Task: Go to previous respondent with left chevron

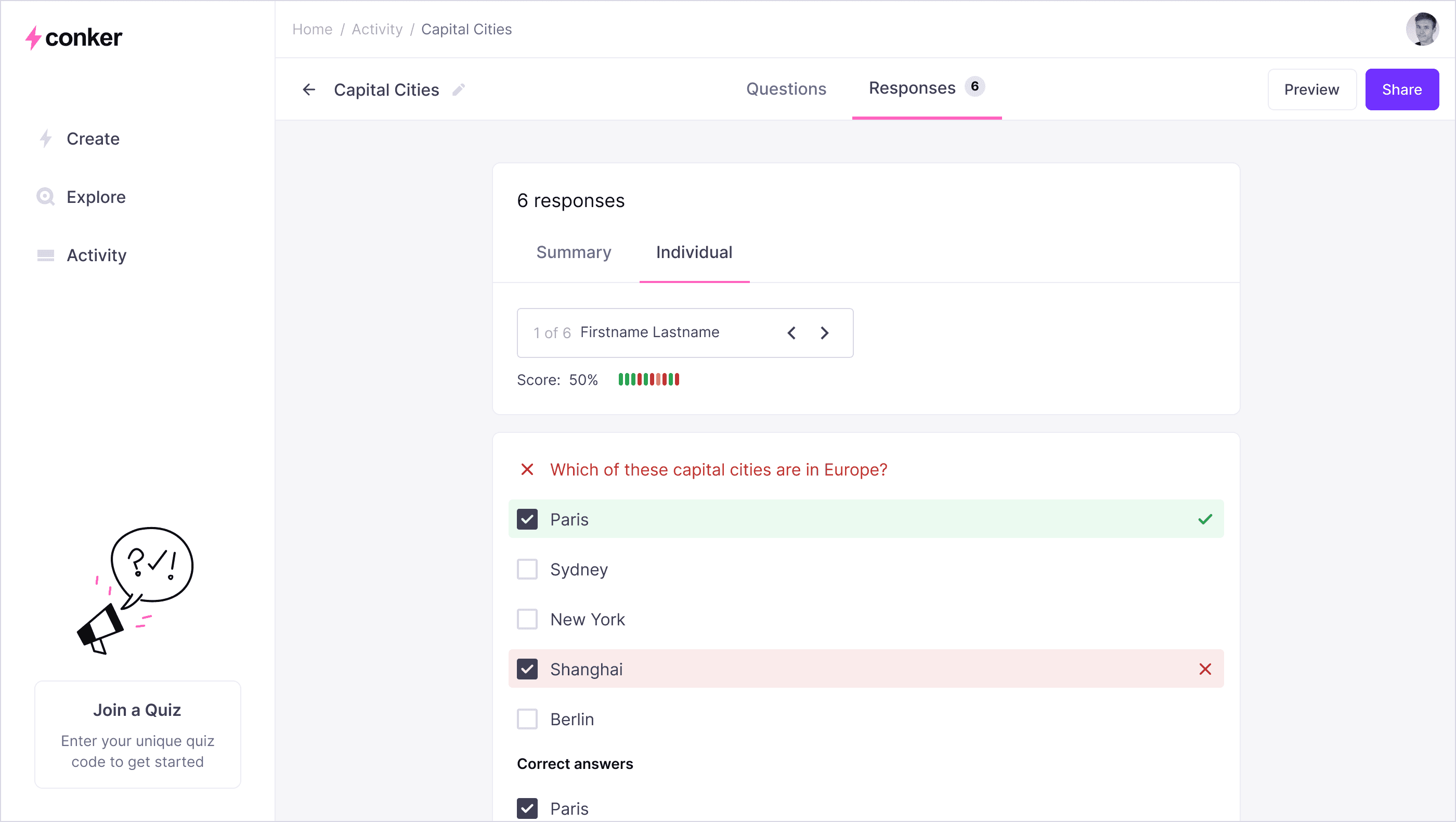Action: (x=791, y=333)
